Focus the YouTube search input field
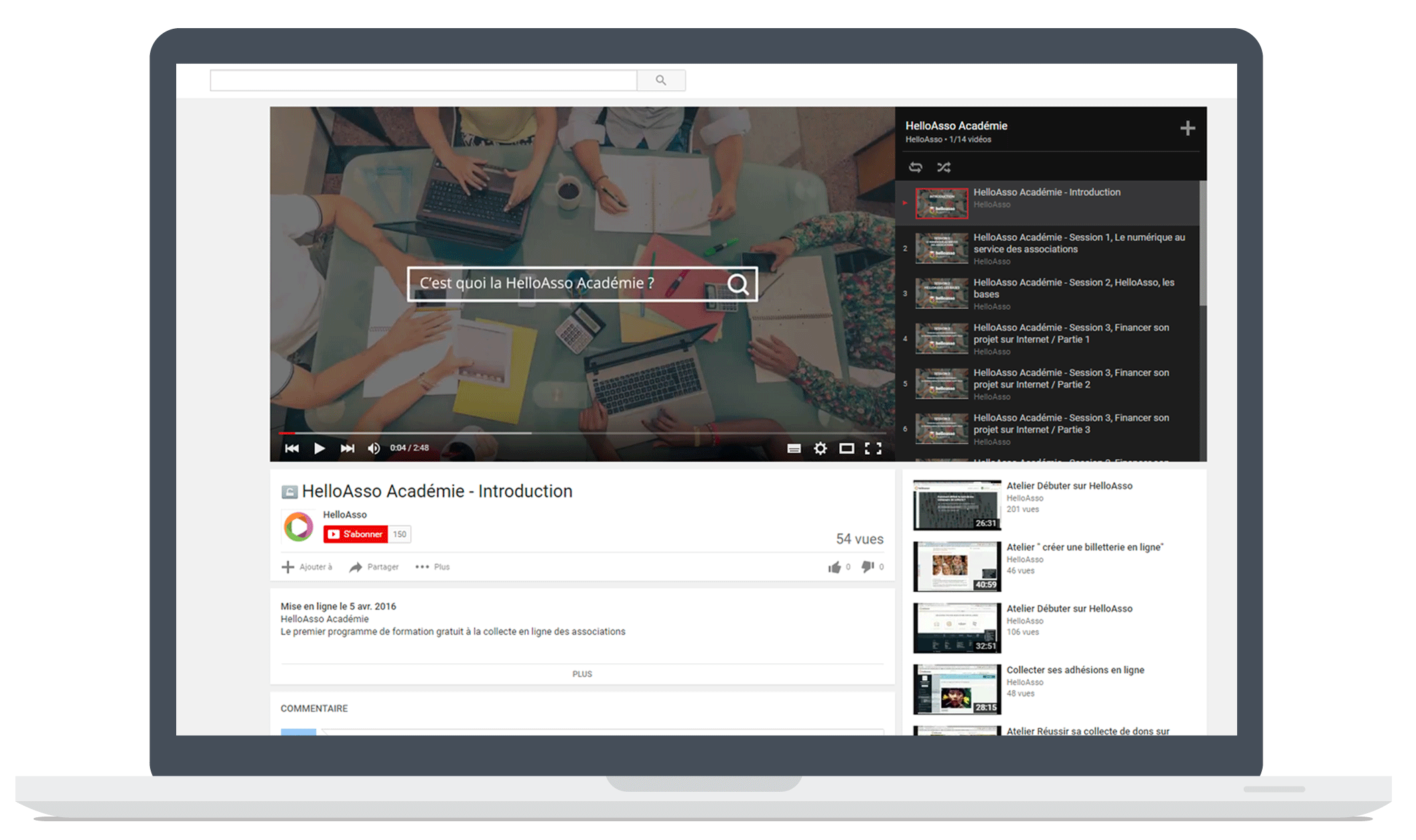The image size is (1416, 840). (423, 80)
